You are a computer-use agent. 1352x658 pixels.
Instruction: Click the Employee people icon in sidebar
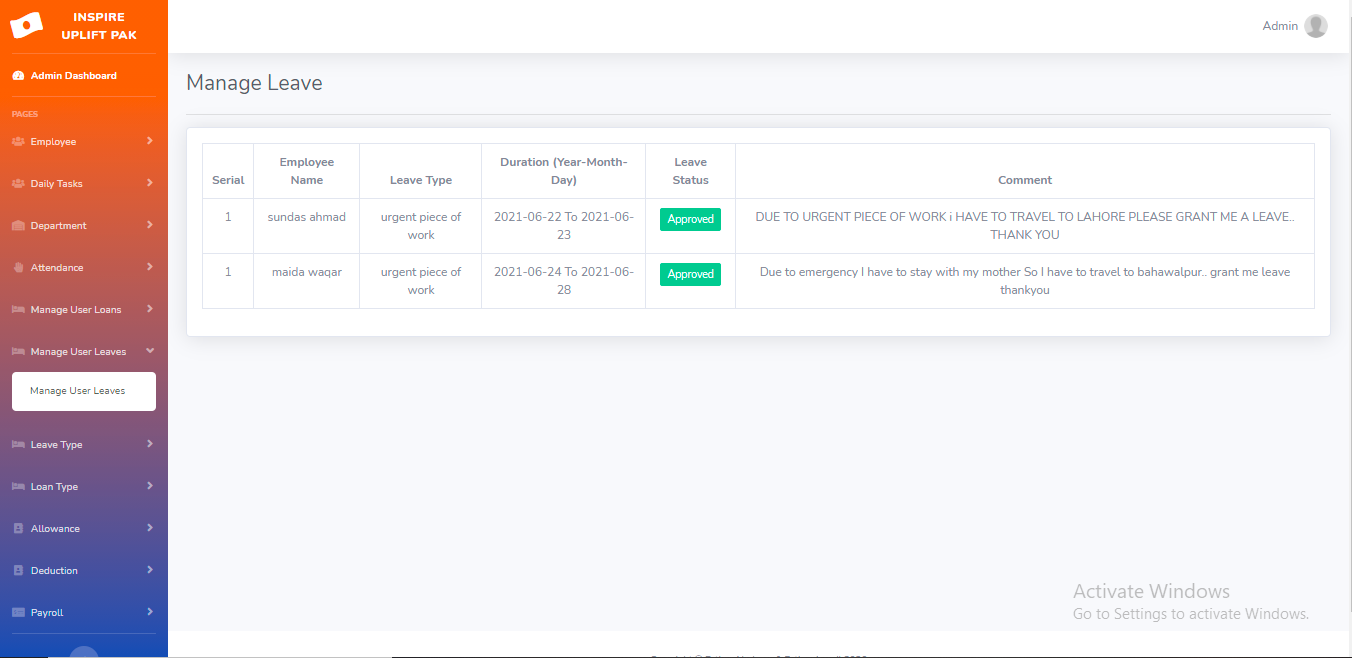pos(18,142)
